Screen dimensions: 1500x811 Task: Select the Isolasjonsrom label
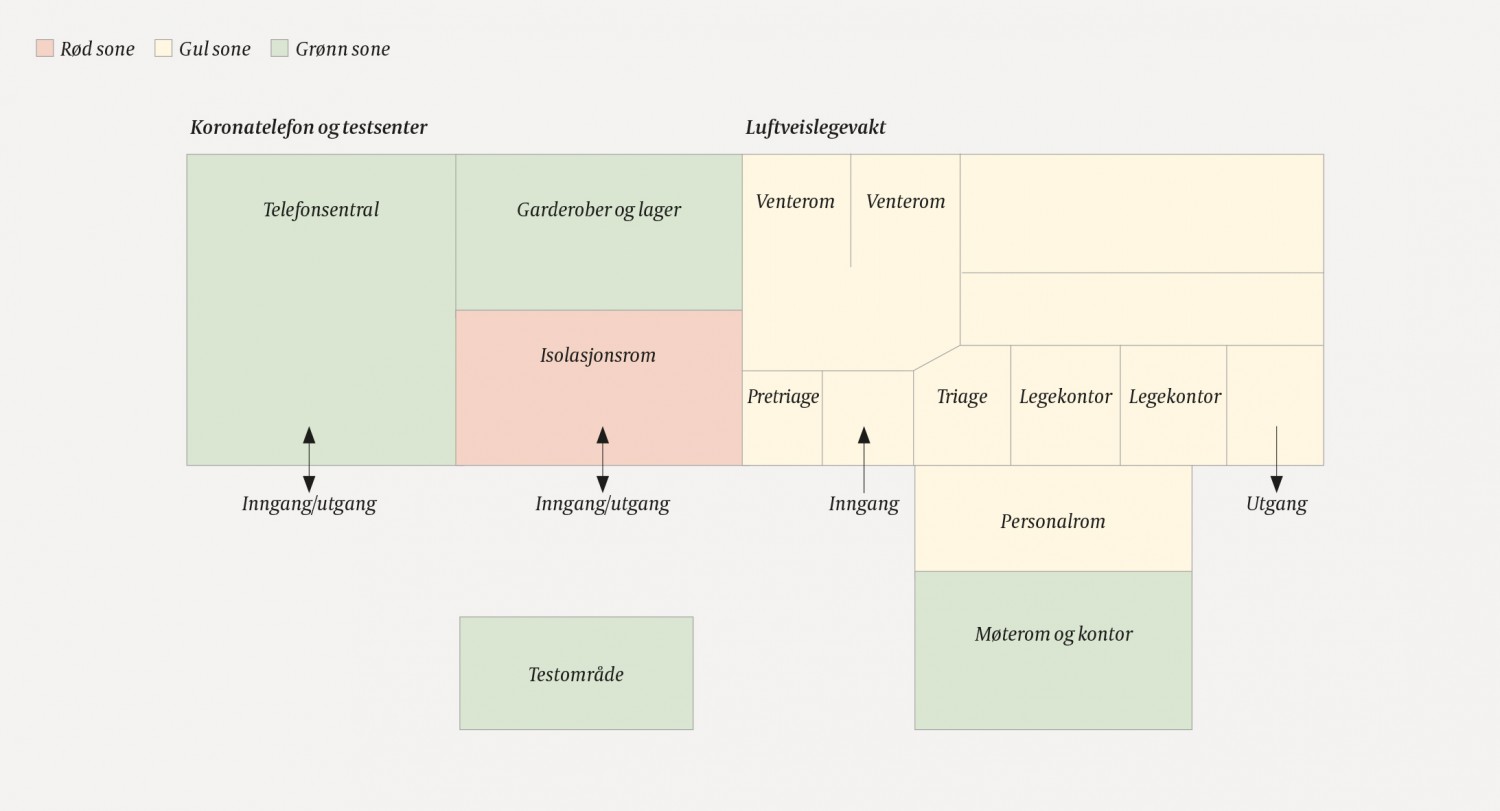pos(598,355)
